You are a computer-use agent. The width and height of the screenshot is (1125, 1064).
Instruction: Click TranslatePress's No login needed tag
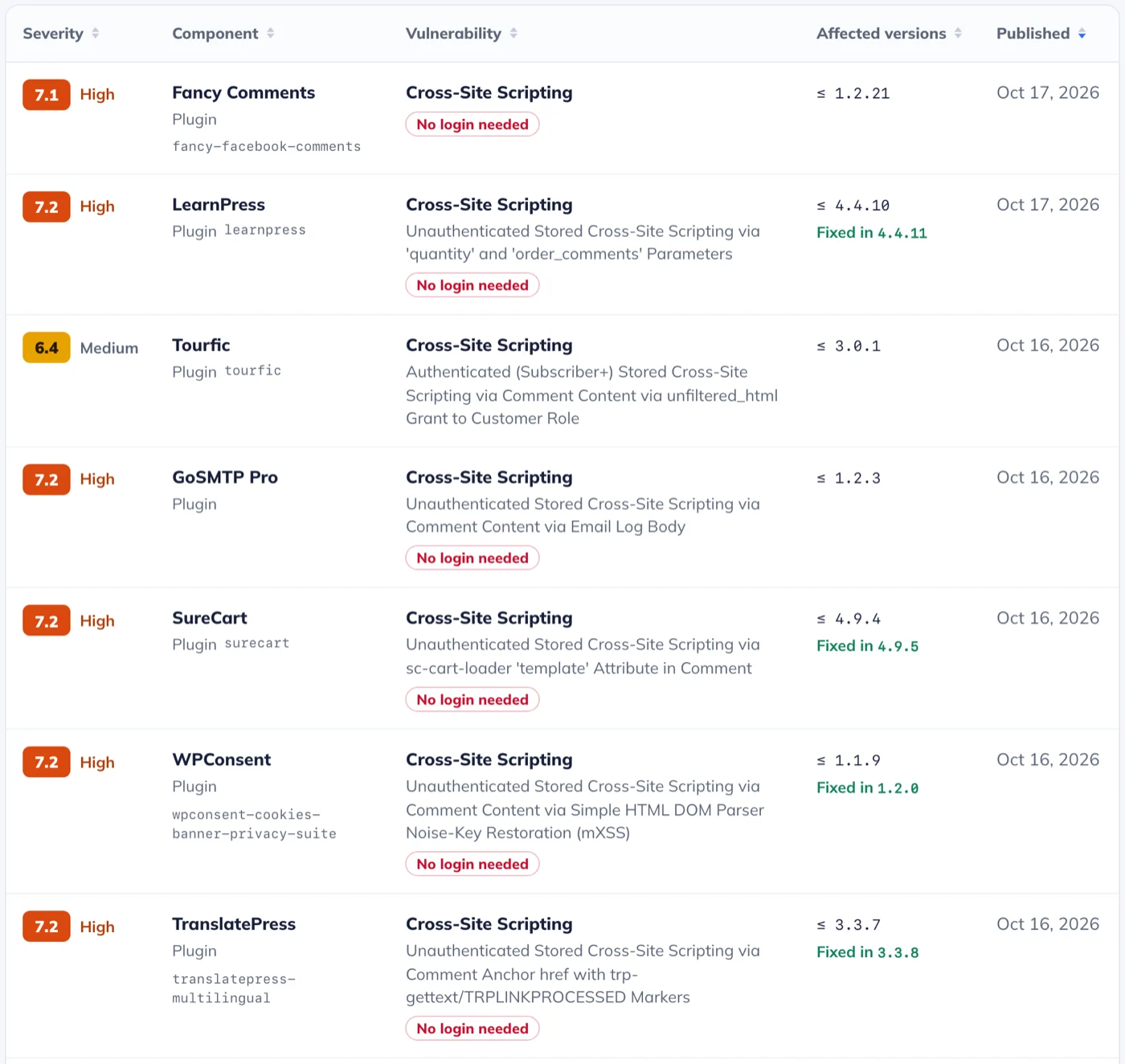472,1029
